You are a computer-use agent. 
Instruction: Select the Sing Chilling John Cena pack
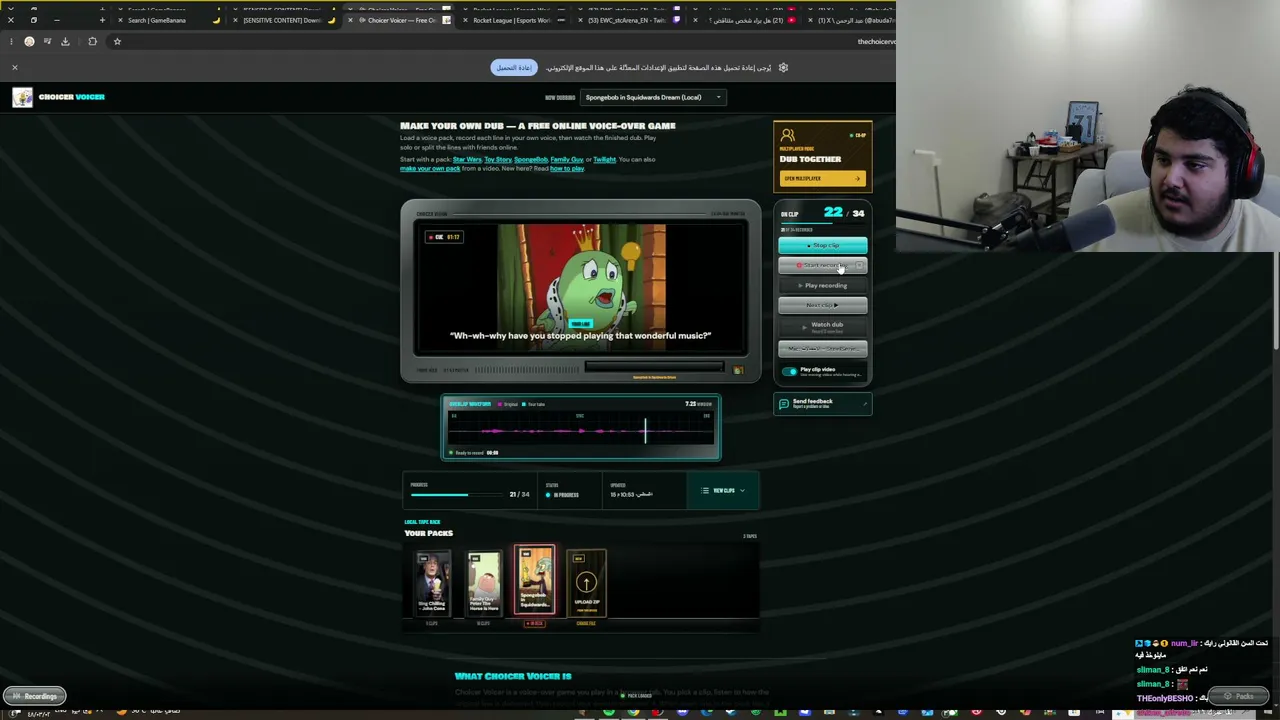point(432,582)
